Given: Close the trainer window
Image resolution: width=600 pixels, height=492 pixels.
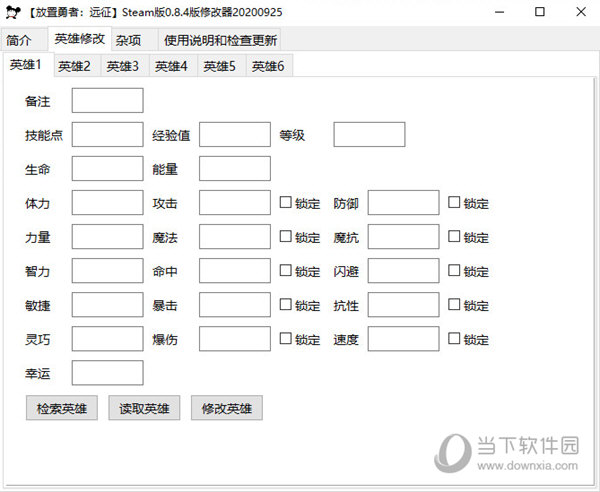Looking at the screenshot, I should 581,12.
